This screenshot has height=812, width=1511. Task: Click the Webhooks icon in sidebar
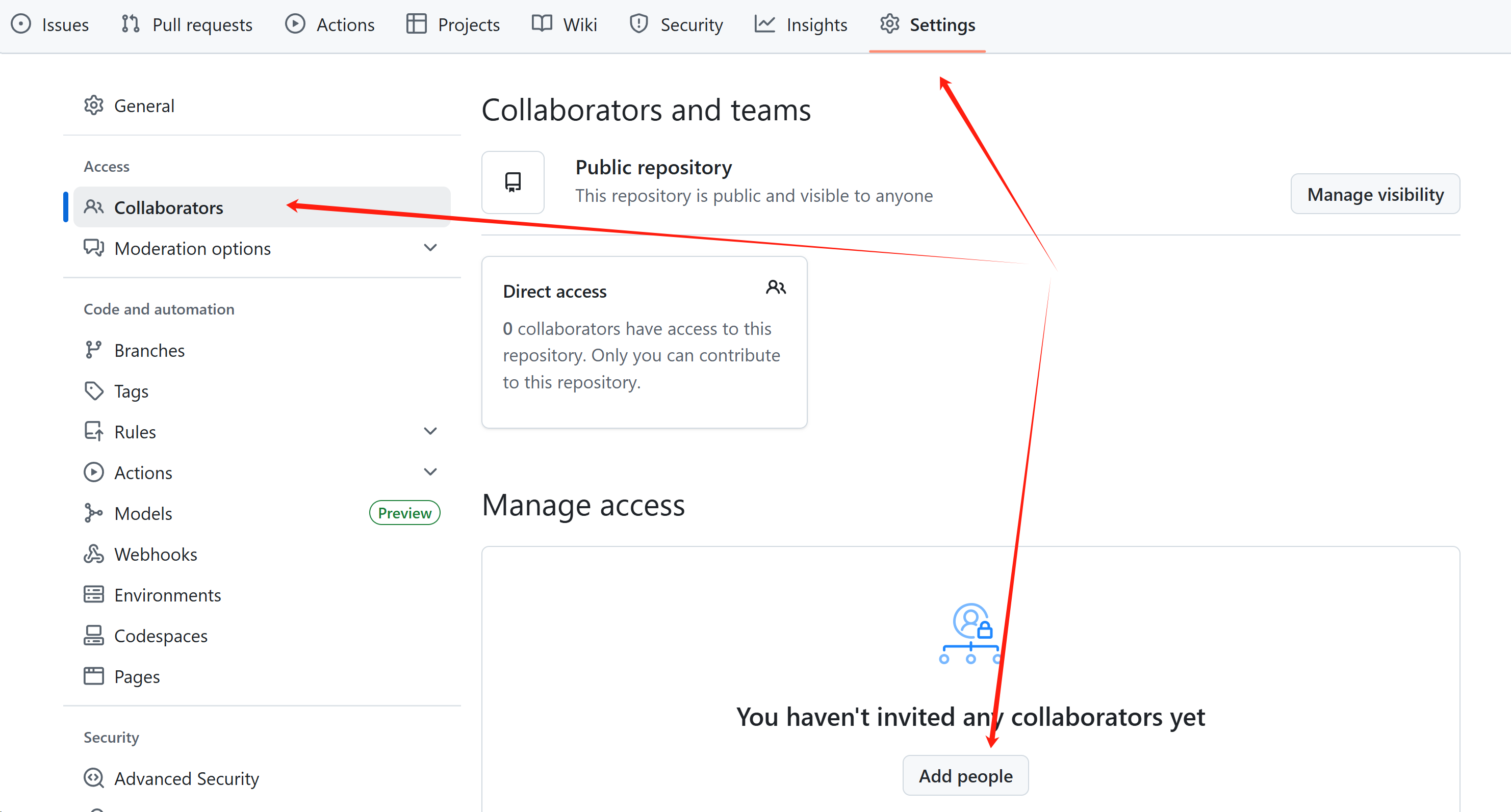click(93, 554)
